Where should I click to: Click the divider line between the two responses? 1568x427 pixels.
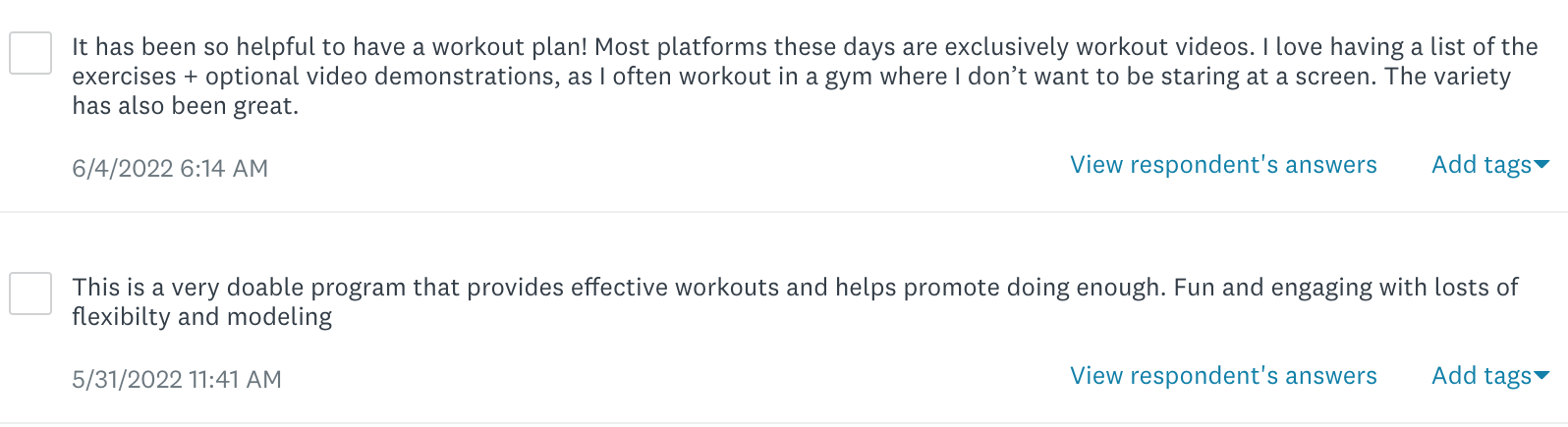pos(784,212)
